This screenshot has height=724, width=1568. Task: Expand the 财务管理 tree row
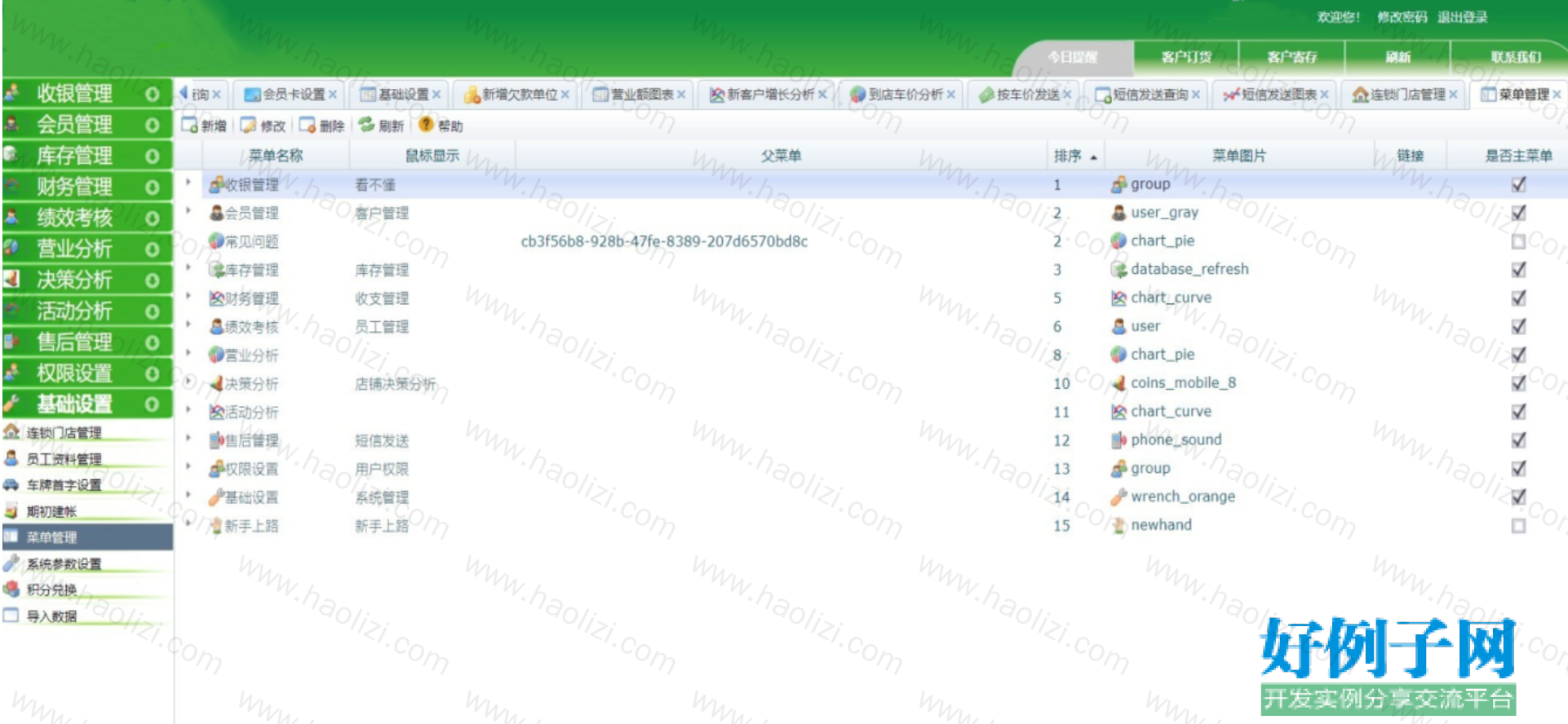pyautogui.click(x=188, y=297)
